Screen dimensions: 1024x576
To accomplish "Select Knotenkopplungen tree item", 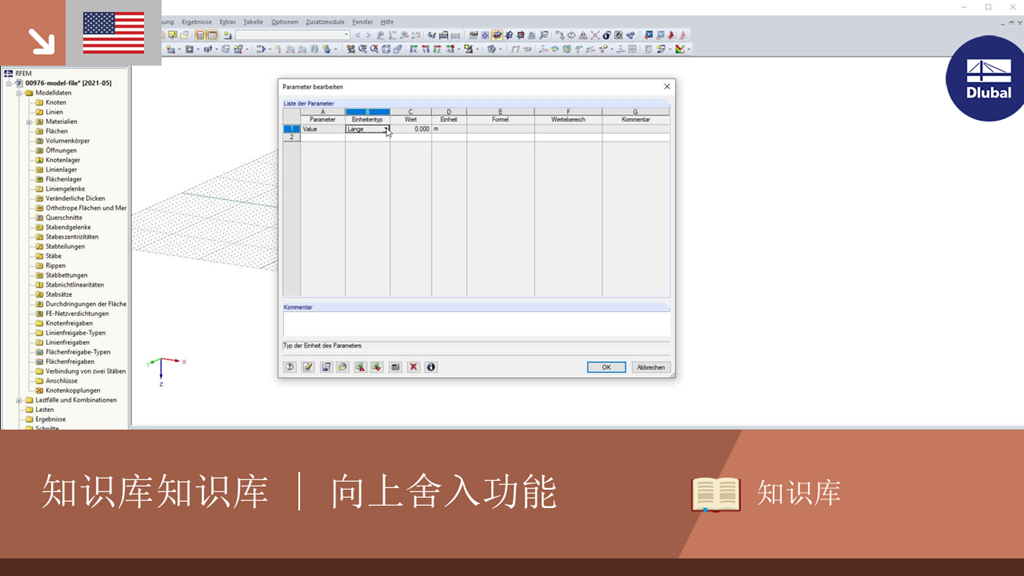I will [72, 391].
